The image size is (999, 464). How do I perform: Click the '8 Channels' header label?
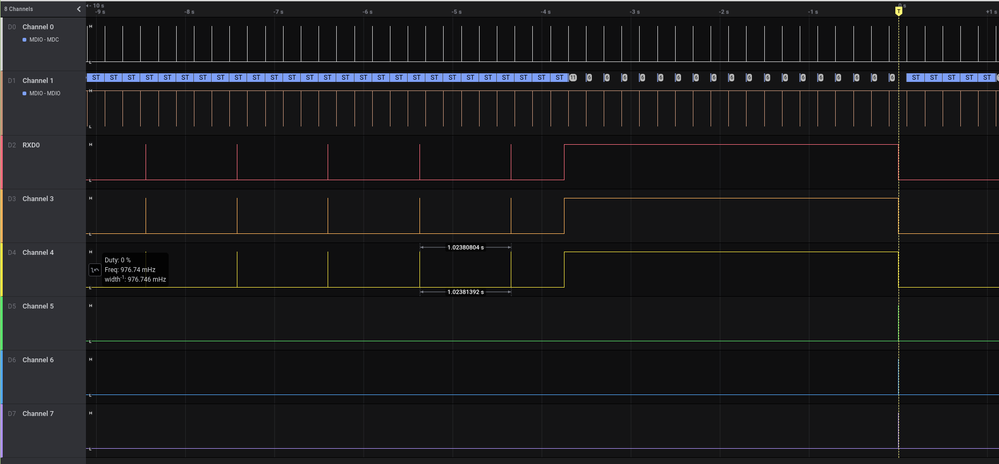click(x=19, y=9)
